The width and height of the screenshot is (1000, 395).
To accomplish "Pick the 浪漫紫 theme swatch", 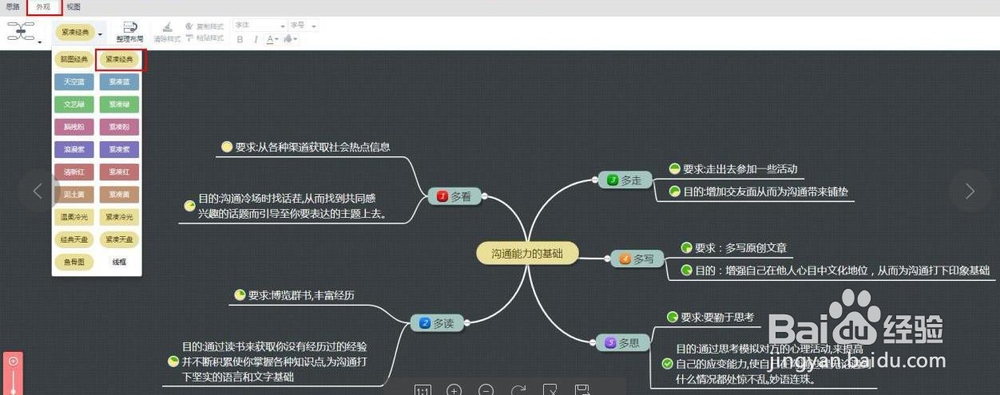I will pos(74,149).
